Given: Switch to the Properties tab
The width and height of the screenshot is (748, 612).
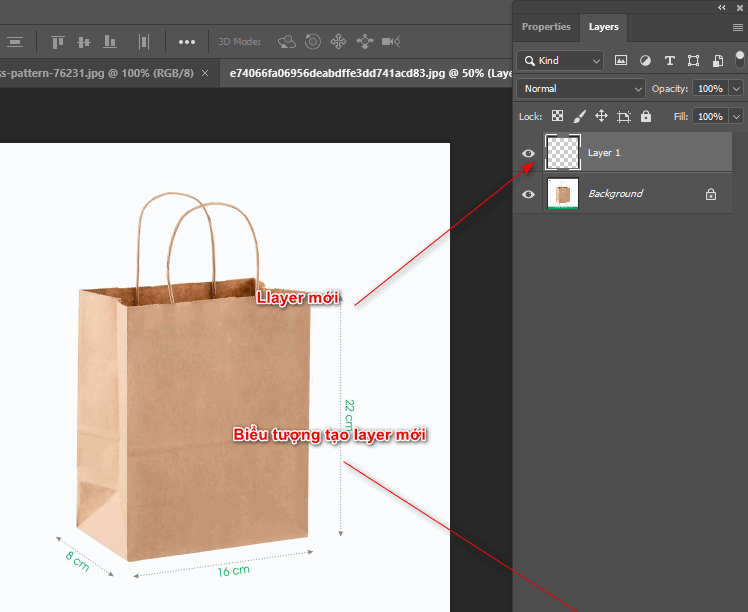Looking at the screenshot, I should [546, 27].
